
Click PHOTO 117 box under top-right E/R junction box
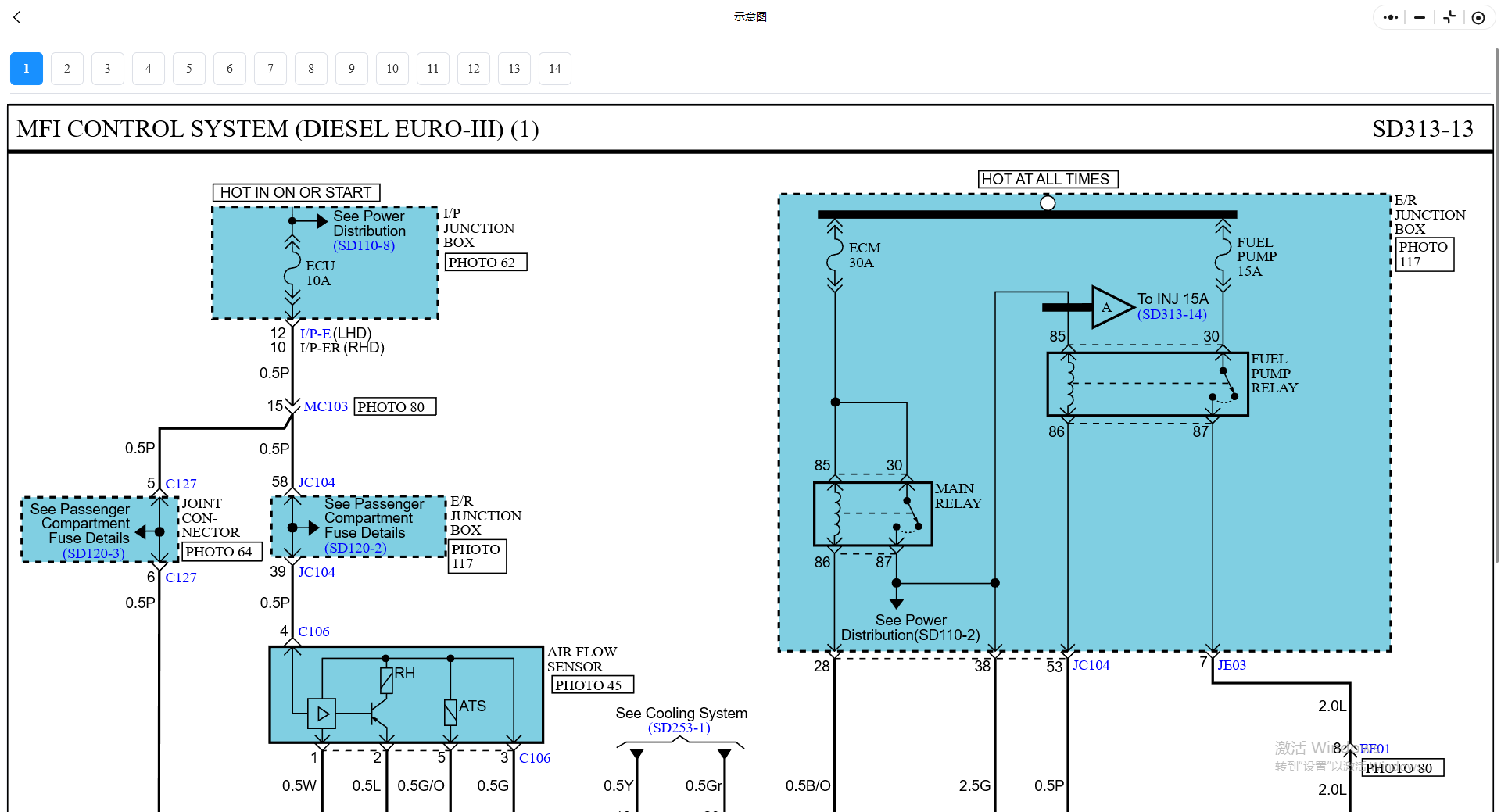pyautogui.click(x=1425, y=254)
